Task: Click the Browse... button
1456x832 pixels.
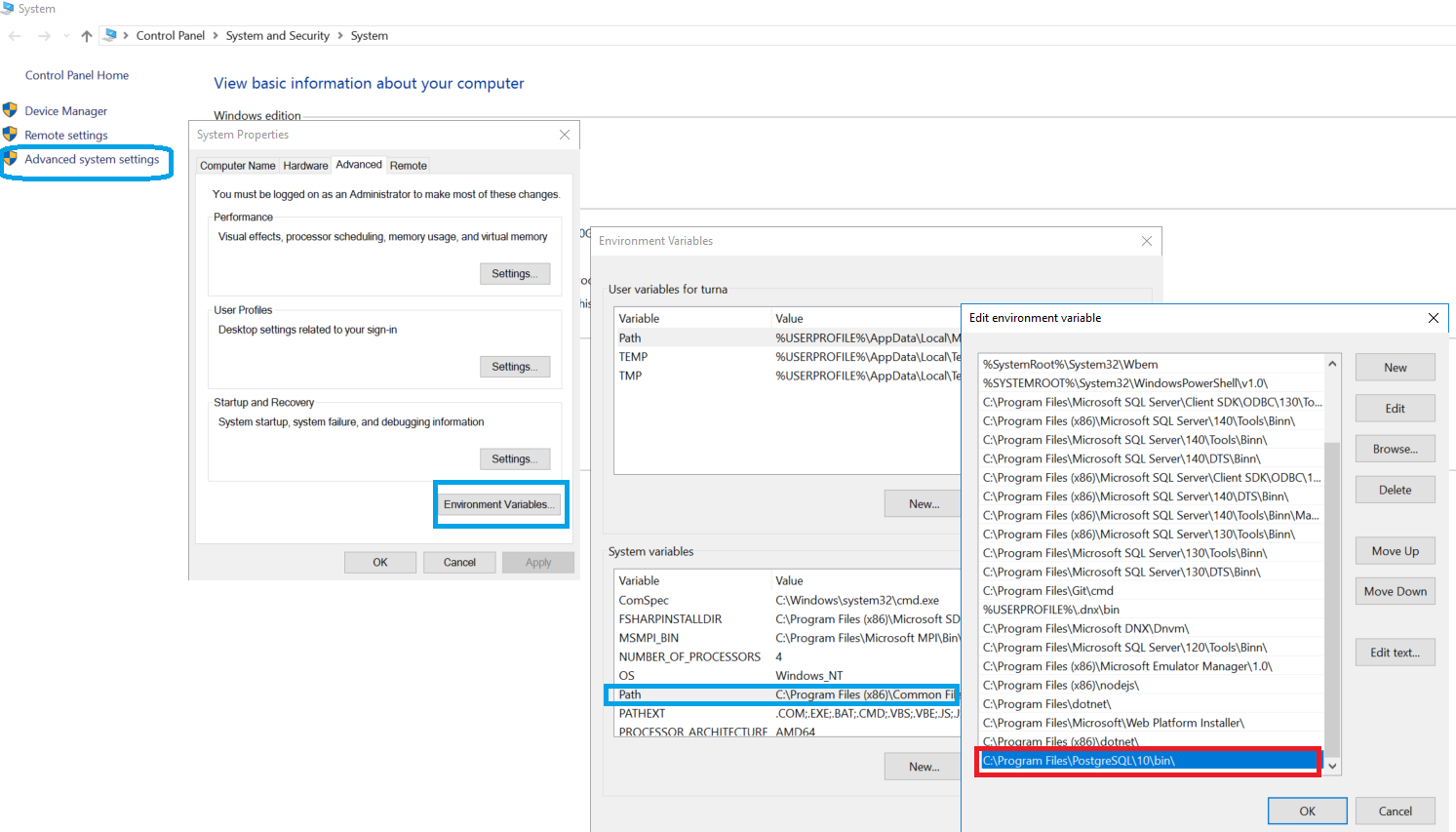Action: tap(1396, 449)
